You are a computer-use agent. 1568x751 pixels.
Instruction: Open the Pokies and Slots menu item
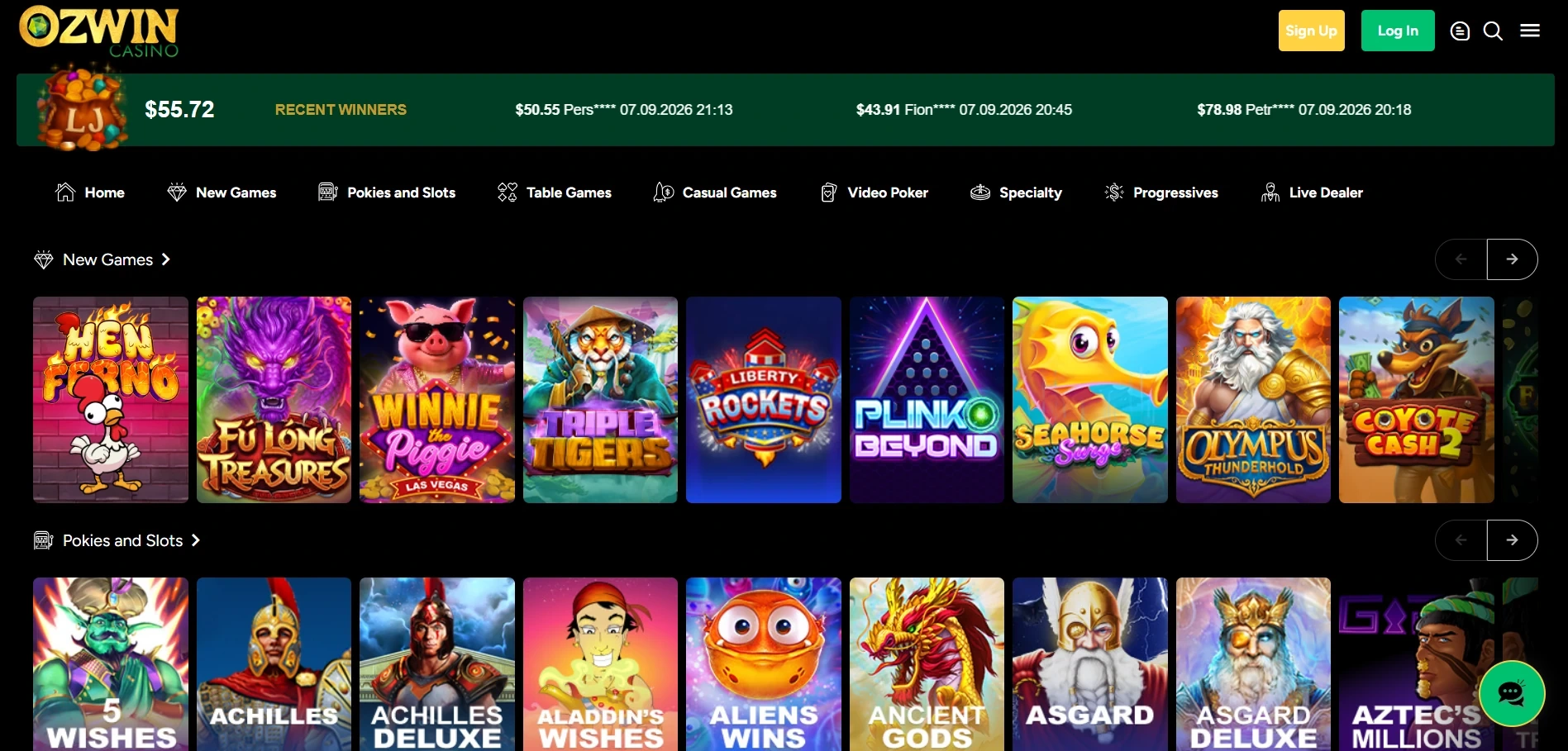click(x=387, y=193)
